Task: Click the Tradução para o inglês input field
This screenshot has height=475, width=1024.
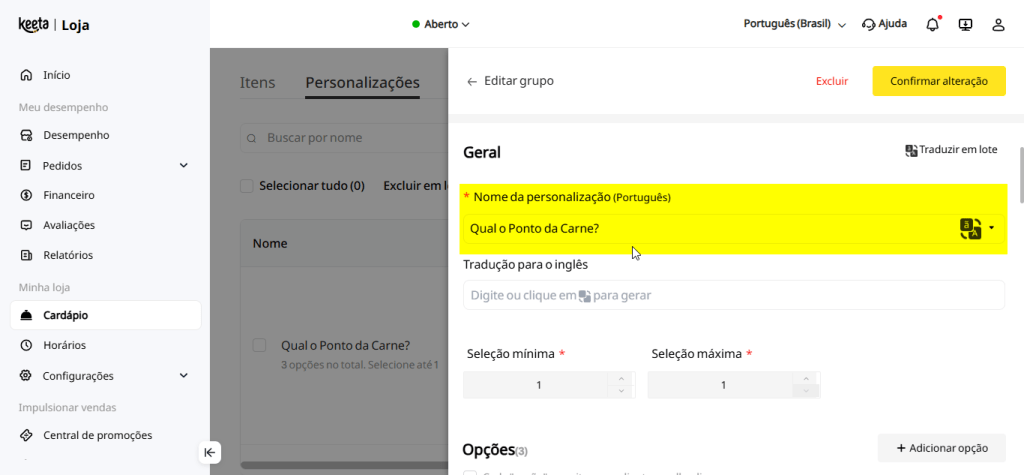Action: pos(733,295)
